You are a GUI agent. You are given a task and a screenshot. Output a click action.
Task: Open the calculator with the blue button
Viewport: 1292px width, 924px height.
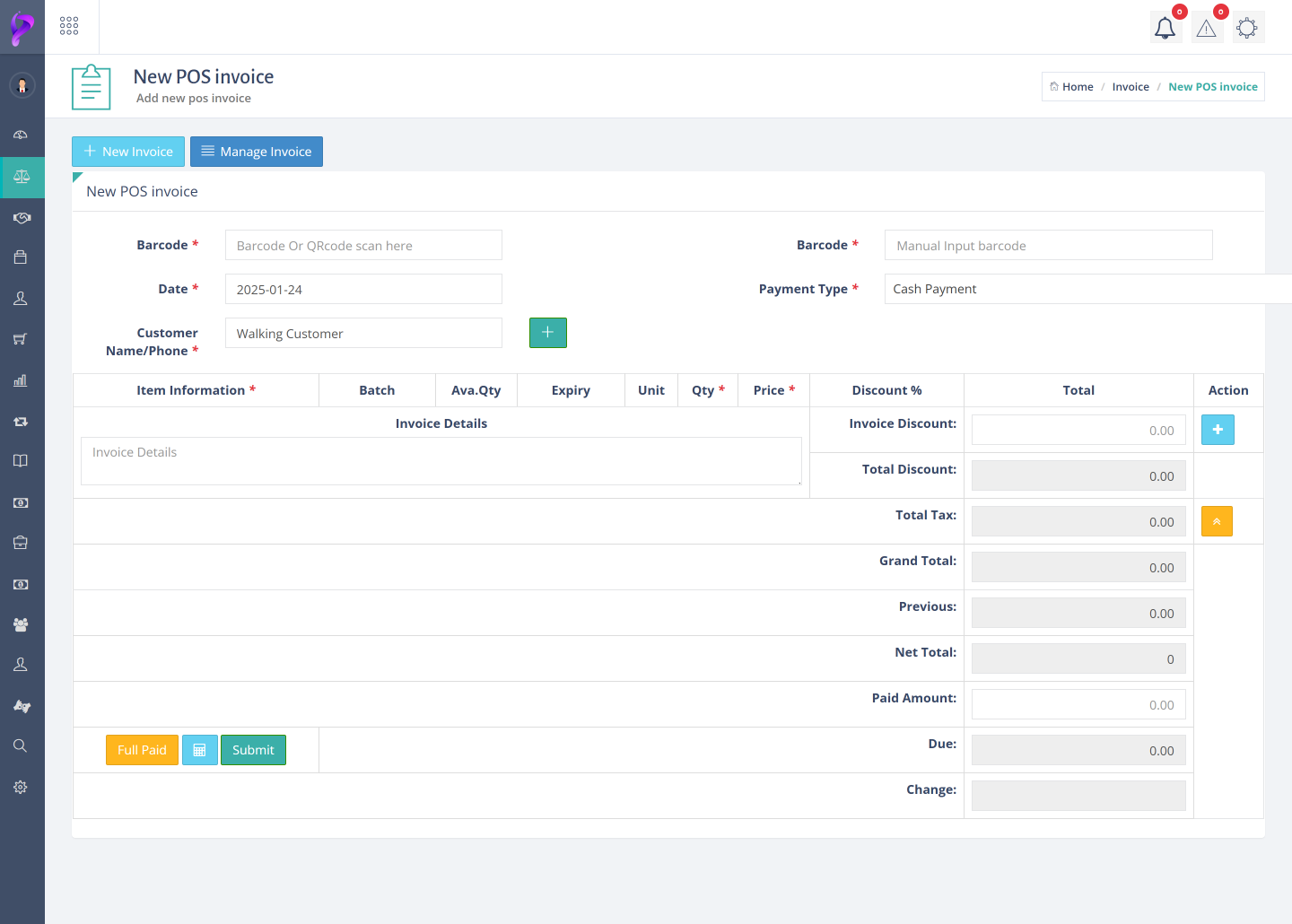pyautogui.click(x=199, y=750)
